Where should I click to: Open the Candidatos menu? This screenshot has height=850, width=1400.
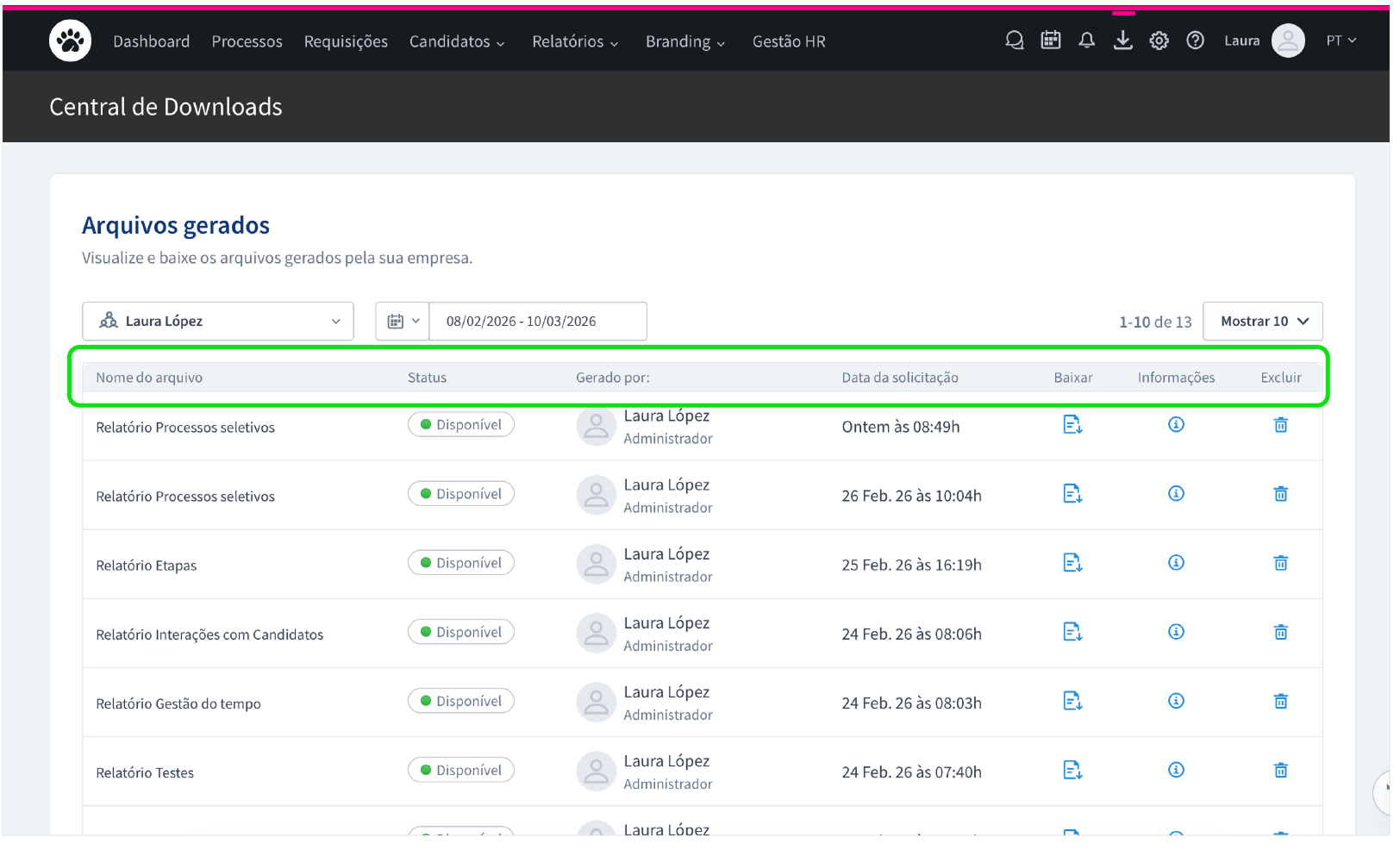click(456, 41)
